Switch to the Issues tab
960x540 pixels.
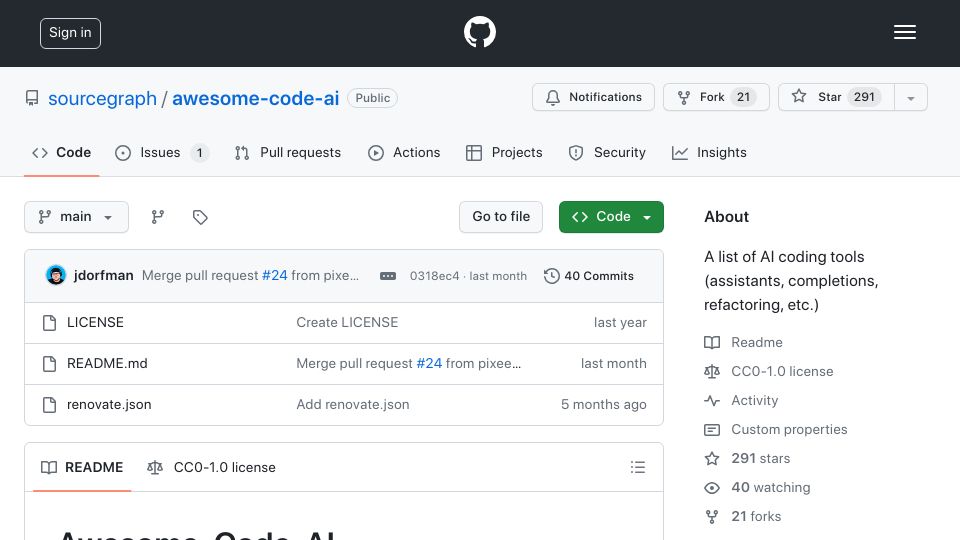162,152
